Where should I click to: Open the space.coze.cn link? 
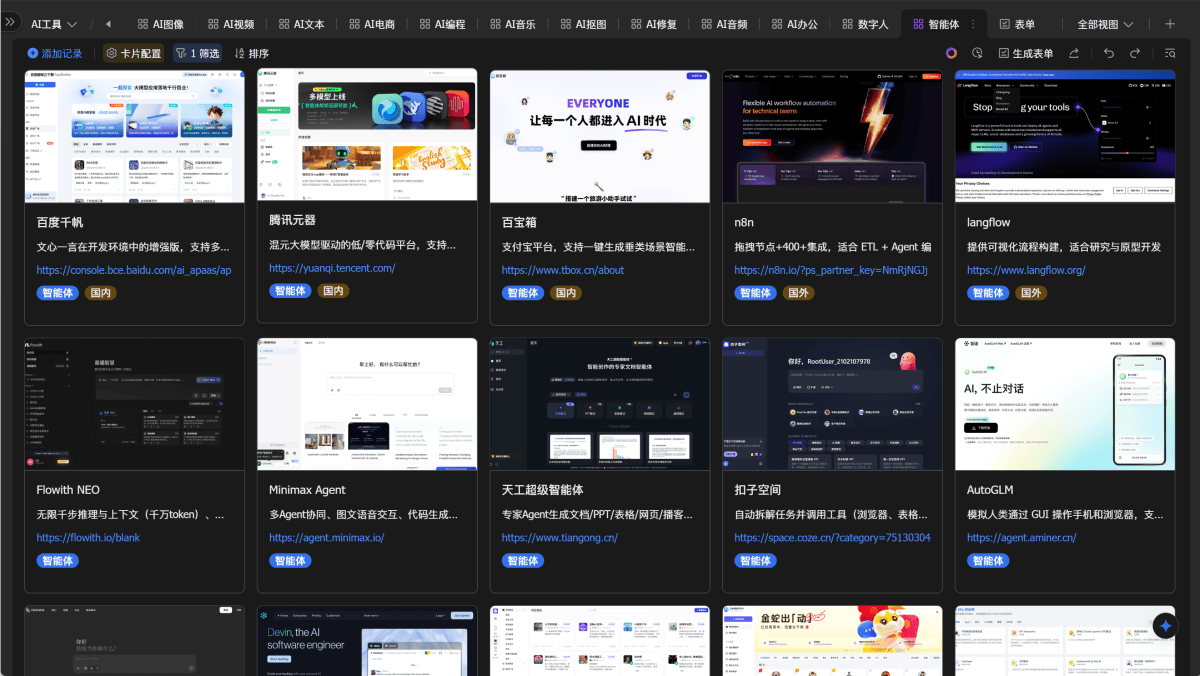pyautogui.click(x=832, y=538)
